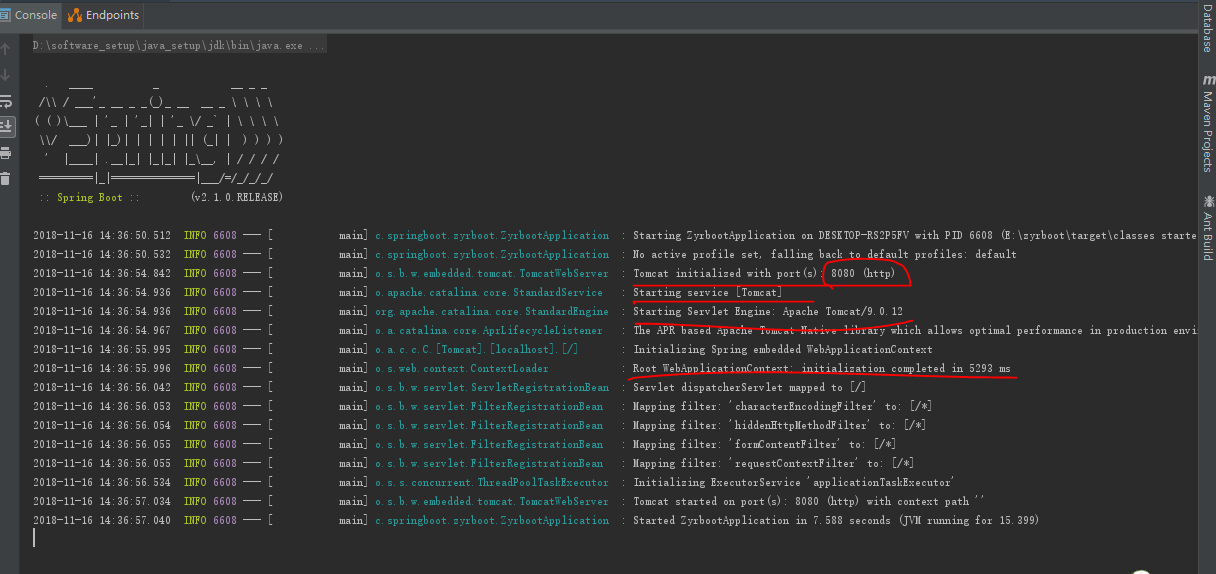Viewport: 1216px width, 574px height.
Task: Open the Database side panel
Action: 1207,27
